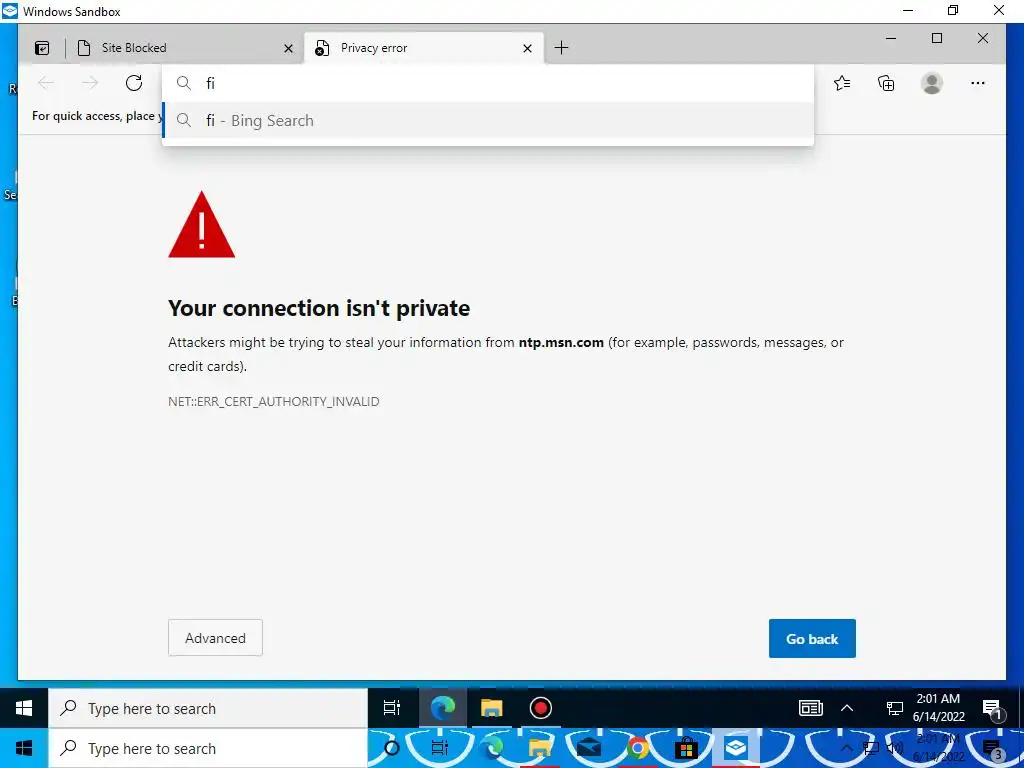1024x768 pixels.
Task: Switch to the Site Blocked tab
Action: [185, 48]
